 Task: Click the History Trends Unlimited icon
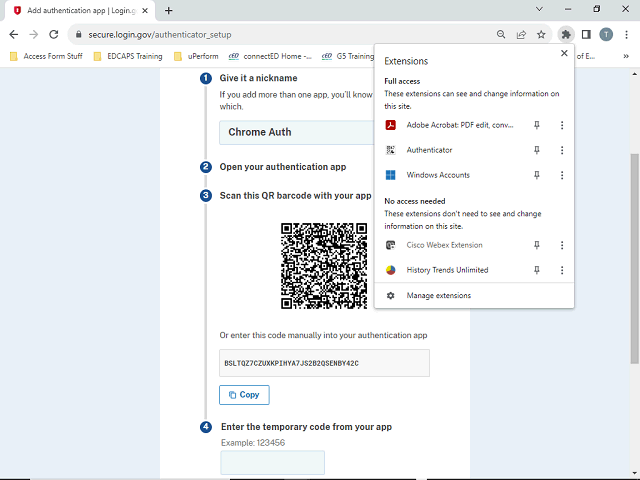(x=391, y=270)
